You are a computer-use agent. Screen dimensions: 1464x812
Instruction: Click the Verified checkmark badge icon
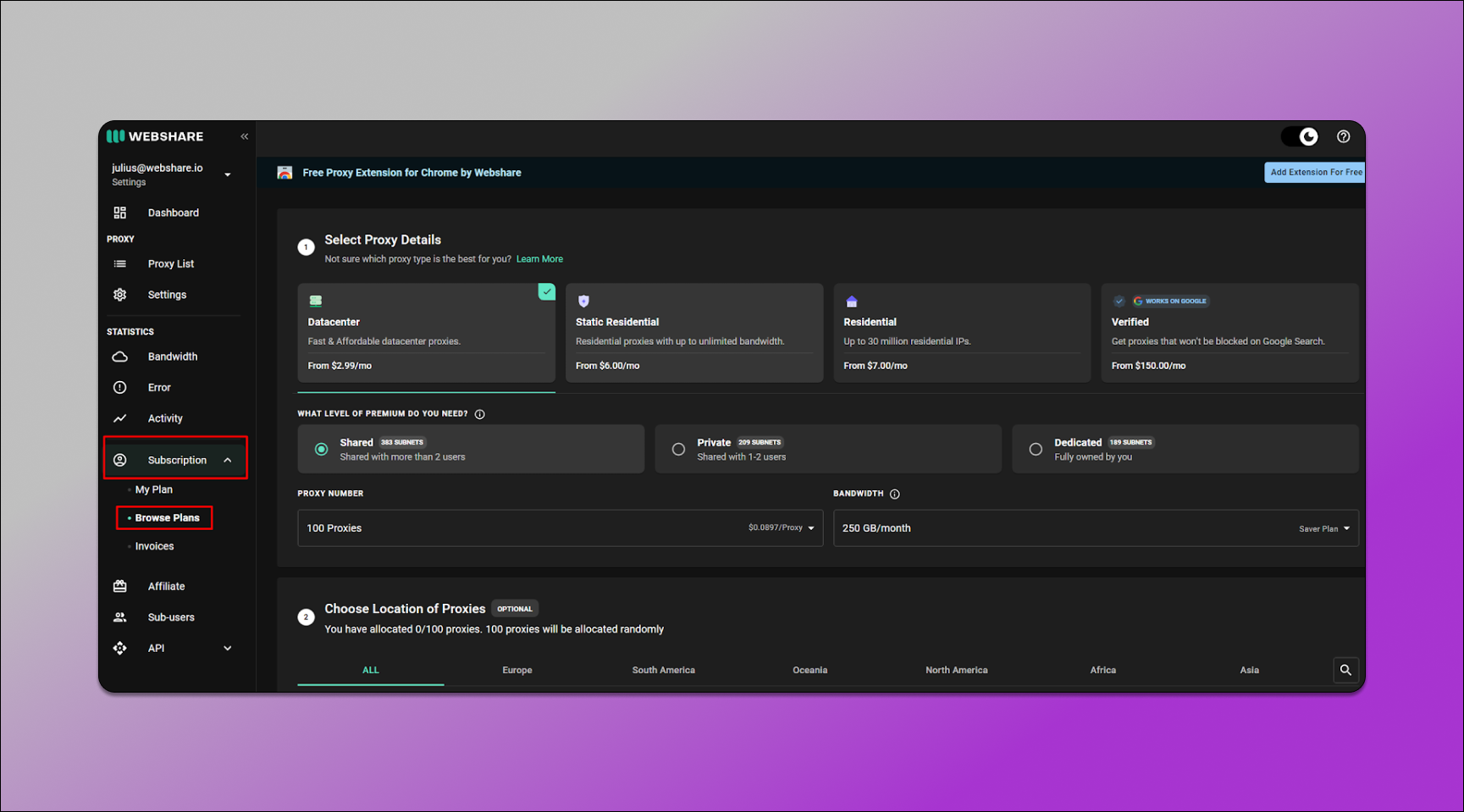point(1119,301)
